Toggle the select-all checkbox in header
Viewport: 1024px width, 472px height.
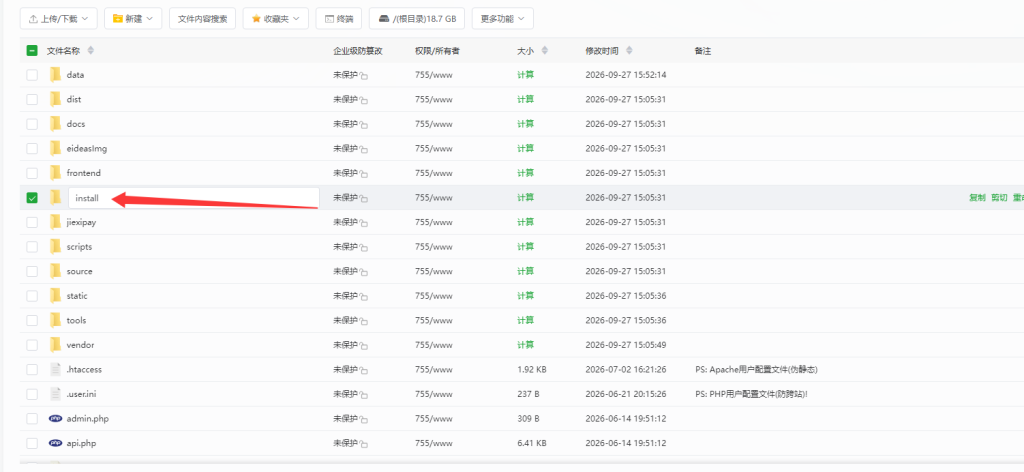click(32, 50)
